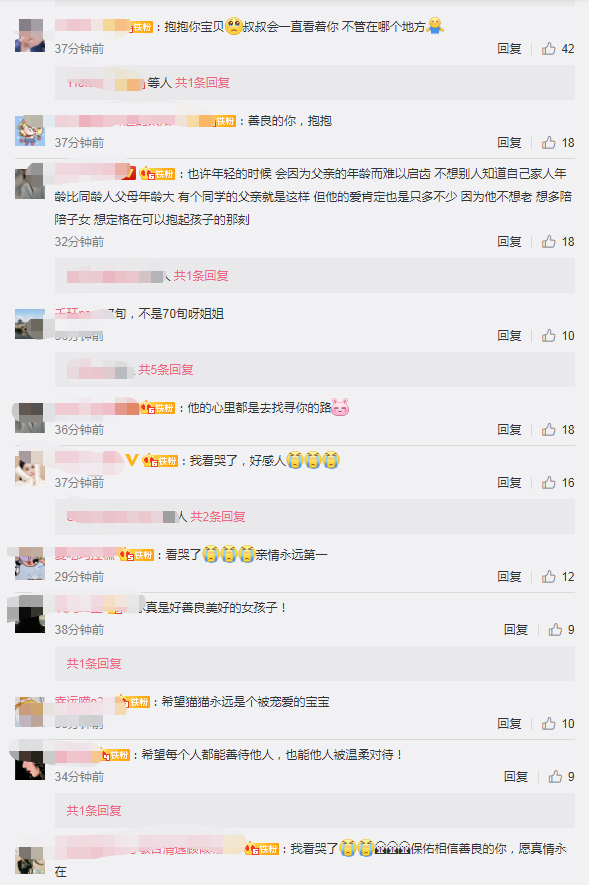The image size is (589, 885).
Task: Reply to the '抱抱你宝贝' comment
Action: tap(509, 49)
